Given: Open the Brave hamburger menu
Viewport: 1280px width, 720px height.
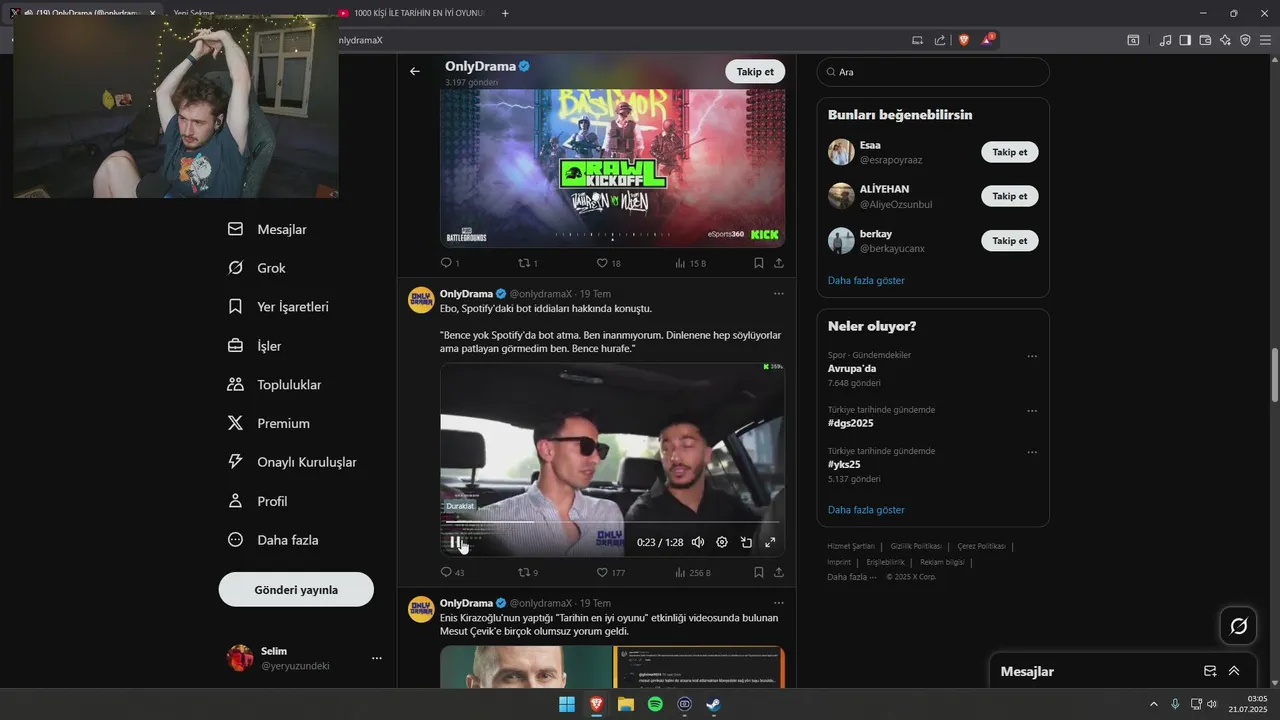Looking at the screenshot, I should [1265, 40].
